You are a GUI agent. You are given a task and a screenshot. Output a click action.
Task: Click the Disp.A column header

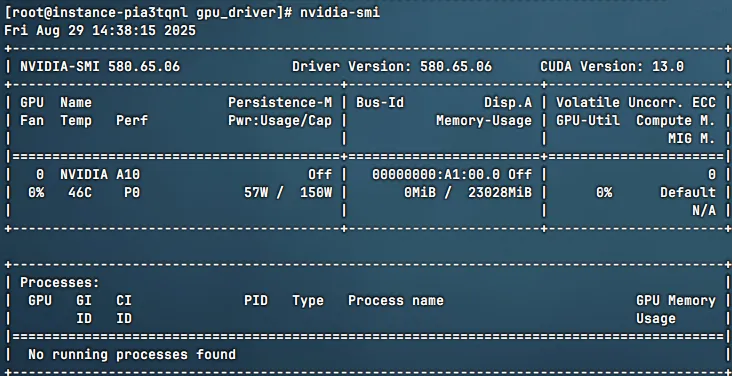[x=508, y=103]
